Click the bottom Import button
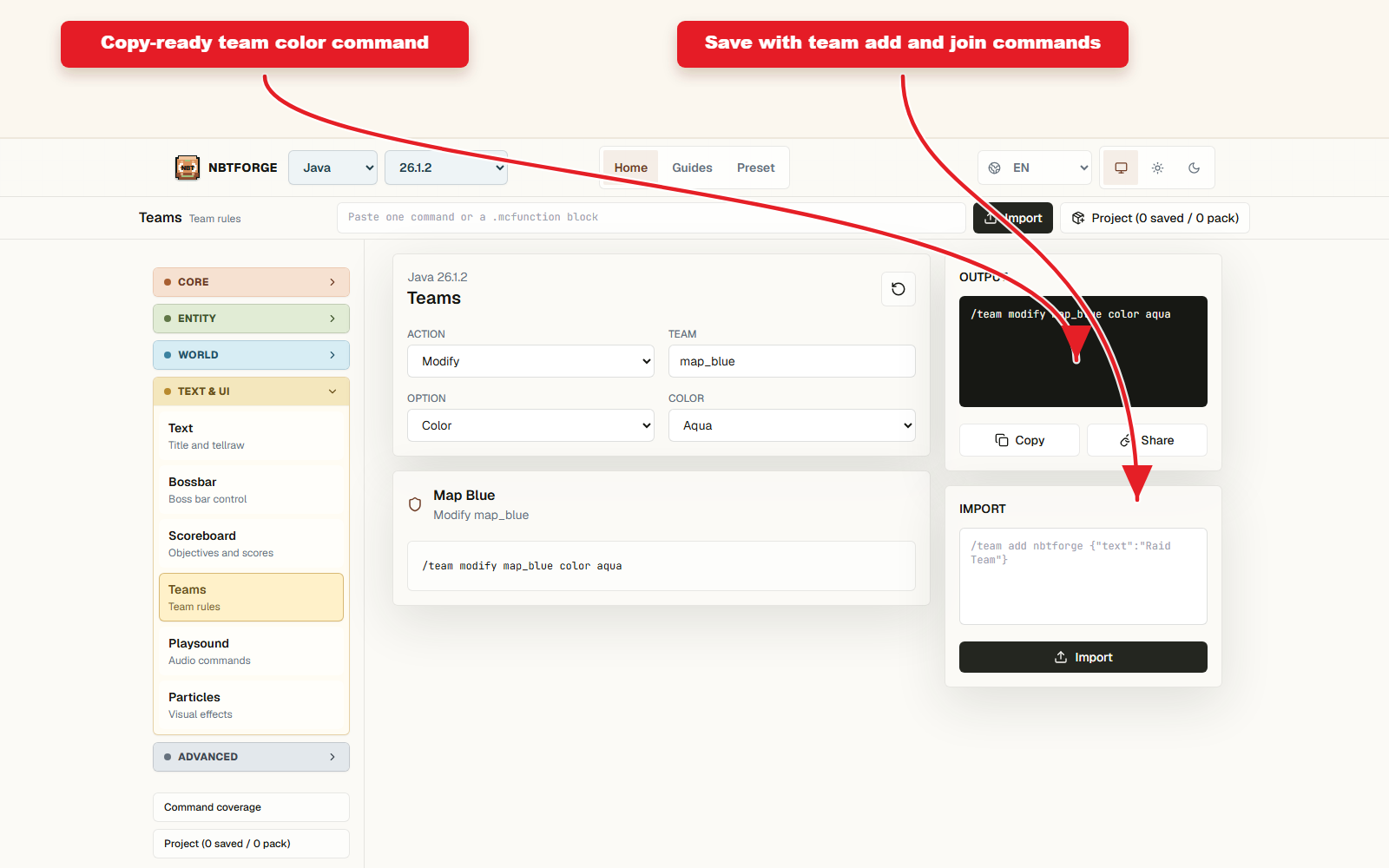 pos(1083,657)
